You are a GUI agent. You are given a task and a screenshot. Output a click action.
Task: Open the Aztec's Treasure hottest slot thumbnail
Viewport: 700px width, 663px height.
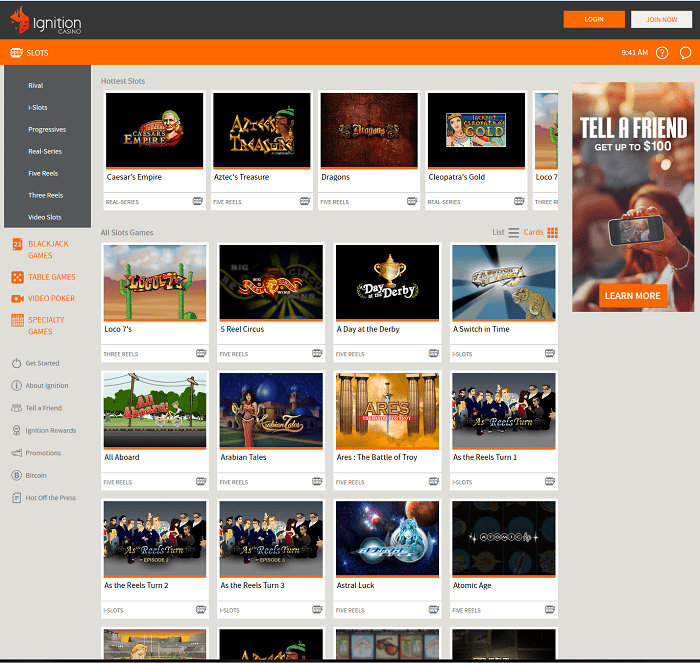click(x=262, y=130)
